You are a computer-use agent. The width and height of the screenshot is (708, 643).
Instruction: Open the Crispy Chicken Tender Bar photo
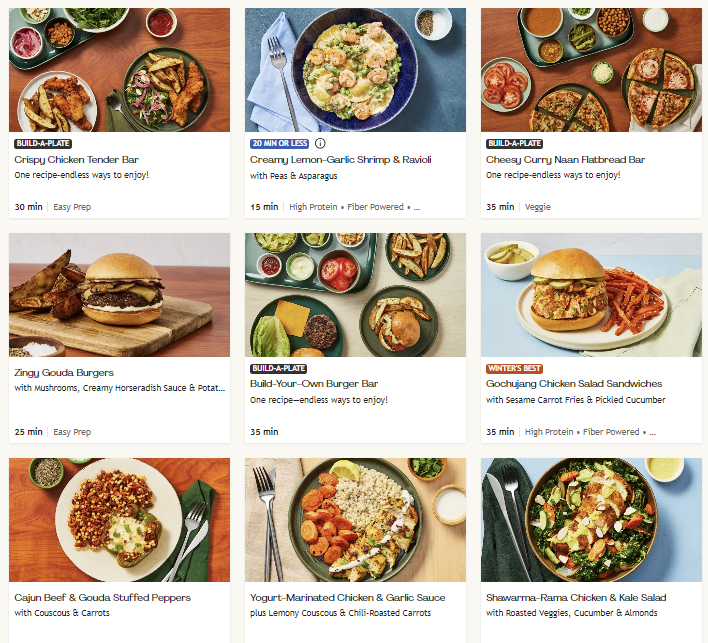point(119,70)
